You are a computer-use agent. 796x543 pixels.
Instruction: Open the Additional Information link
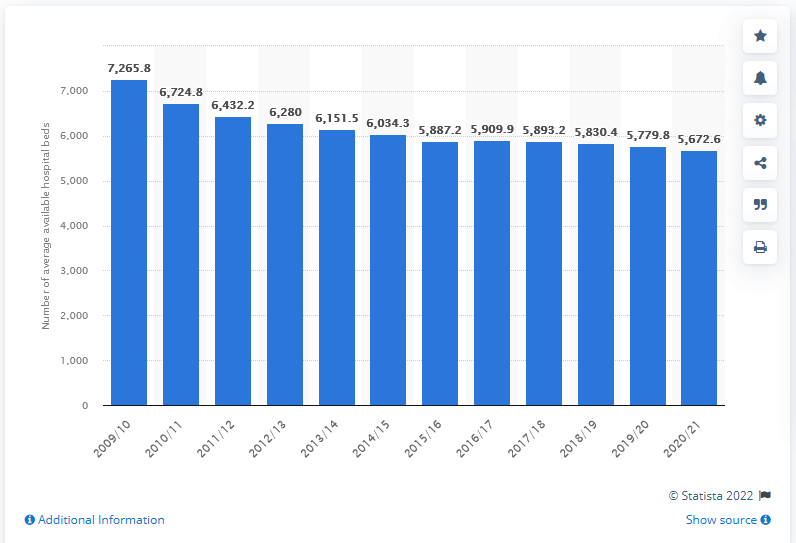tap(94, 520)
